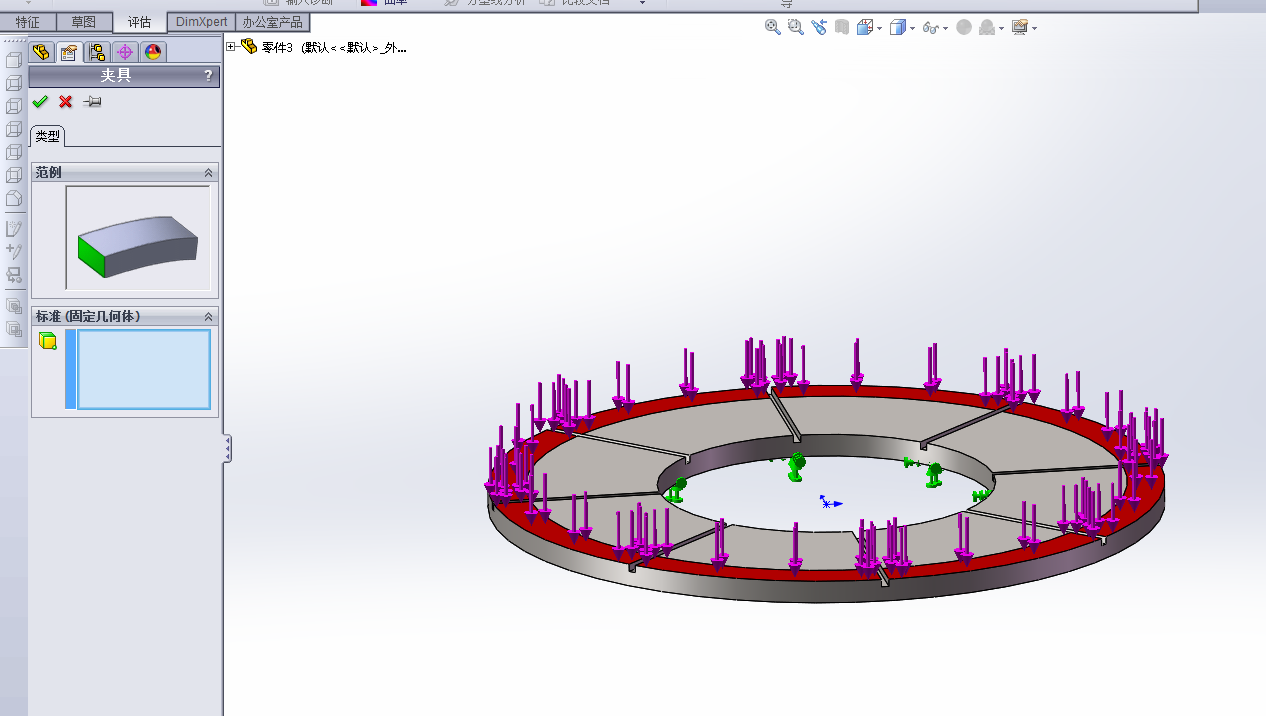Collapse the 范例 section chevron

pos(208,173)
